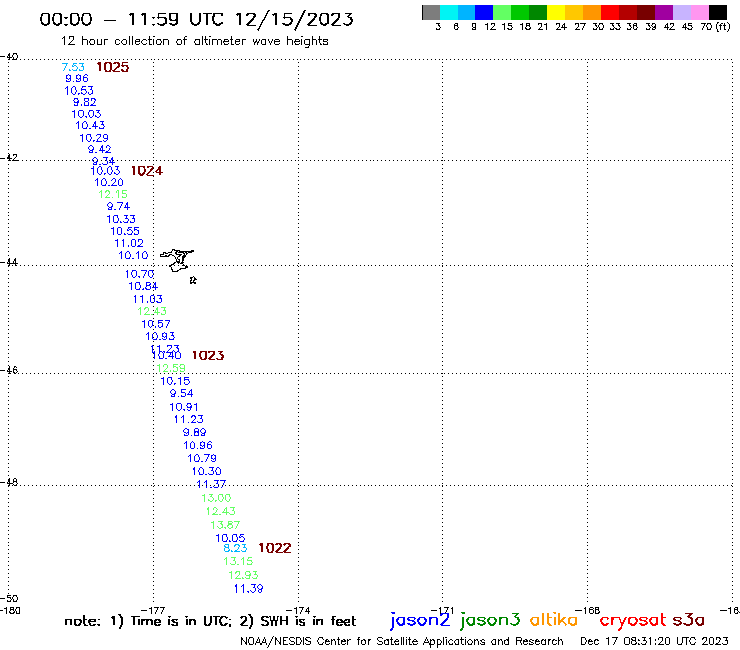This screenshot has width=740, height=650.
Task: Select wave height value 11.02
Action: [x=129, y=243]
